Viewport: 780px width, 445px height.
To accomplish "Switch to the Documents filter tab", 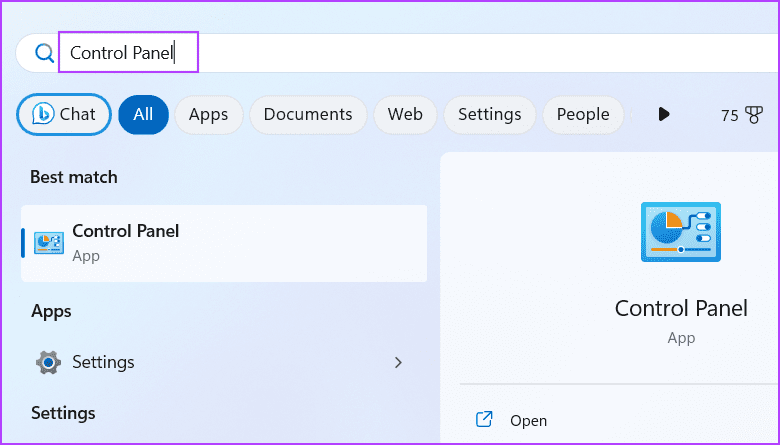I will 308,115.
